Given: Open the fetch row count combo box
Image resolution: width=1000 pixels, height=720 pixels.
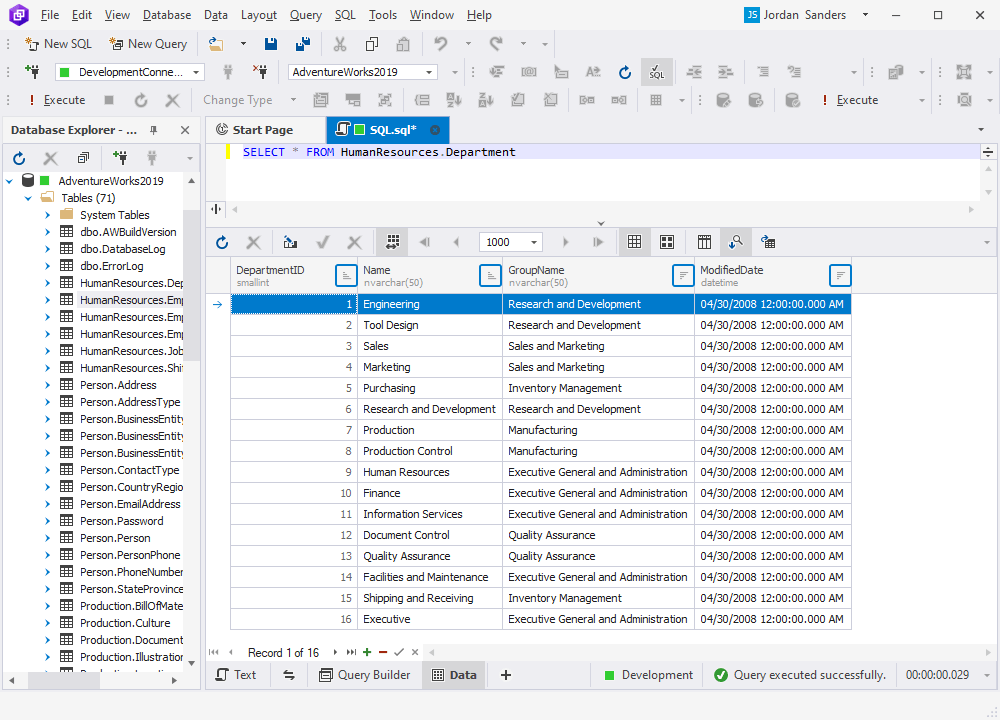Looking at the screenshot, I should point(533,241).
